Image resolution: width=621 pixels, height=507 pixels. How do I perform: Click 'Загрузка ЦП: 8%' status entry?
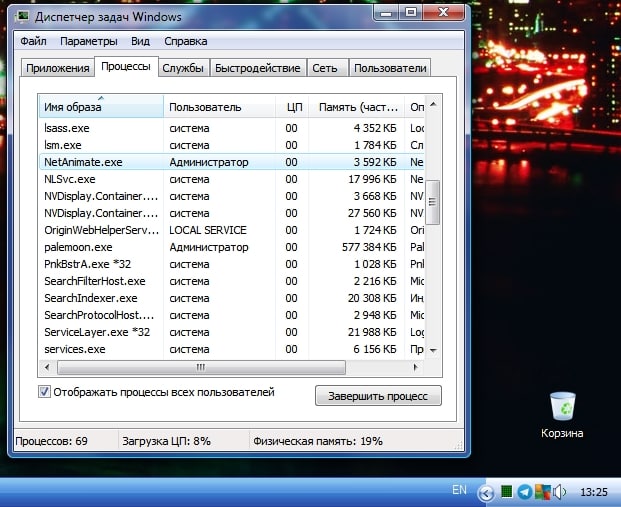[166, 441]
